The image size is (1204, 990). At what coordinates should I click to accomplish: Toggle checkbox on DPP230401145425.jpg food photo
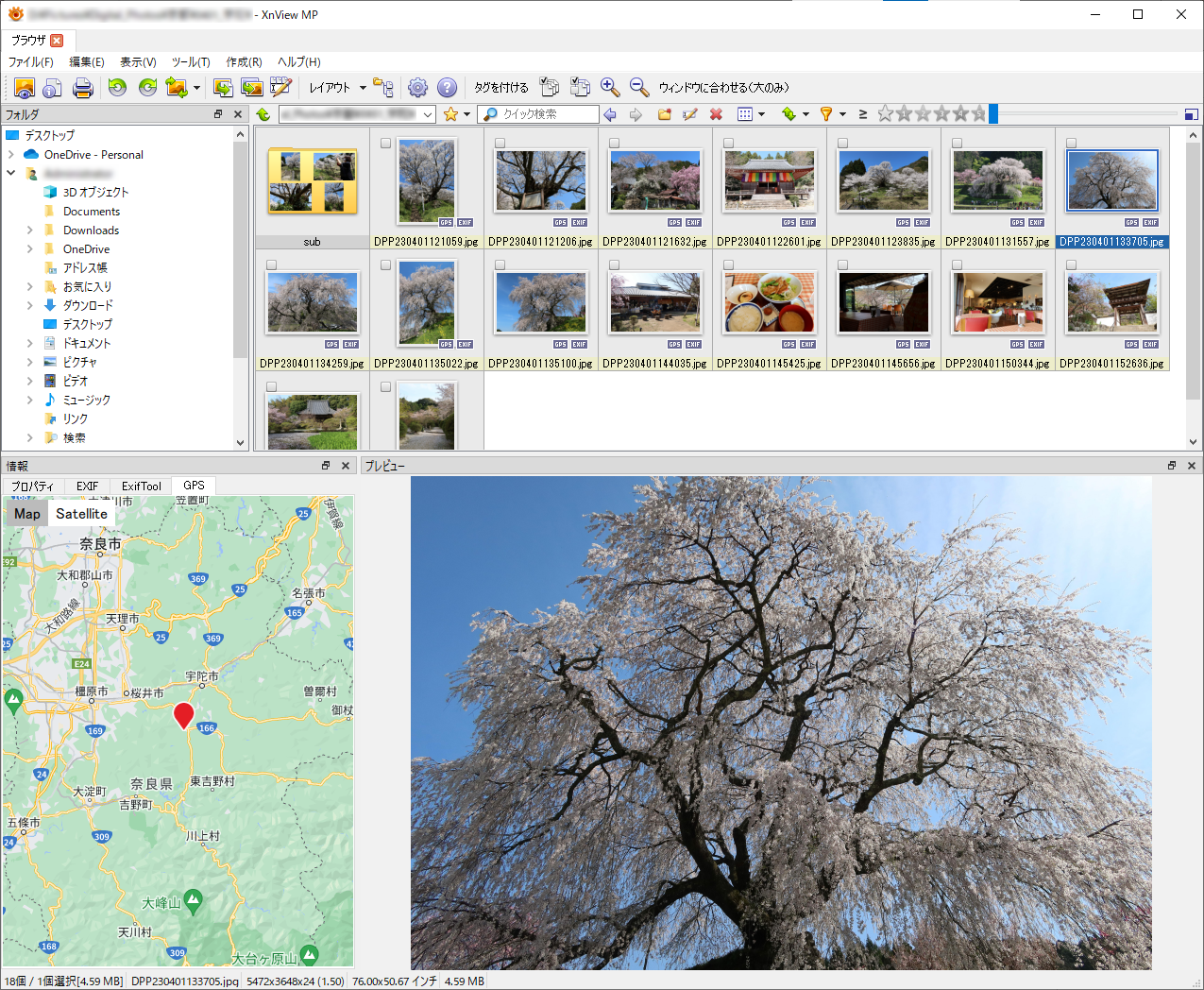(728, 265)
